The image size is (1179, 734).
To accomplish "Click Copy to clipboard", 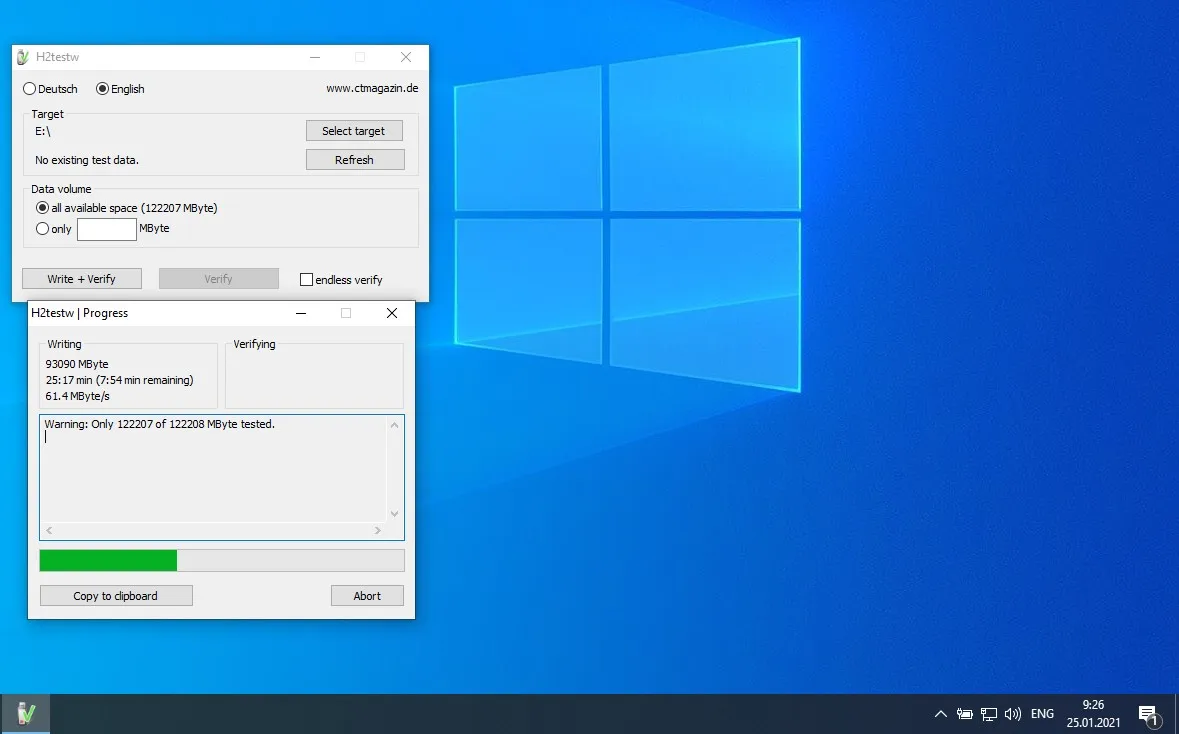I will (116, 596).
